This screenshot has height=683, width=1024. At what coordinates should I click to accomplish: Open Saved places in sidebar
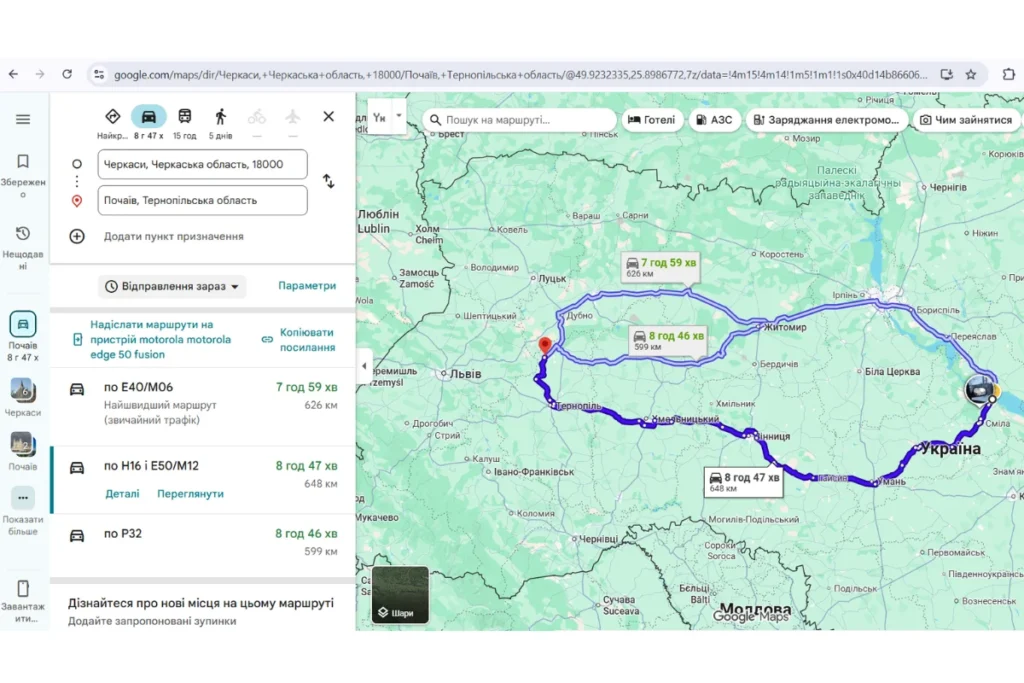[x=23, y=173]
